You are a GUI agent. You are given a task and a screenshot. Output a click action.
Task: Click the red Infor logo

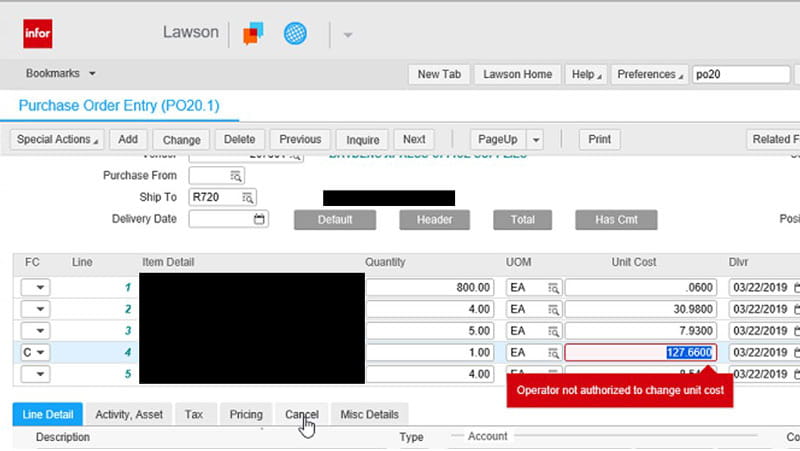(x=38, y=34)
